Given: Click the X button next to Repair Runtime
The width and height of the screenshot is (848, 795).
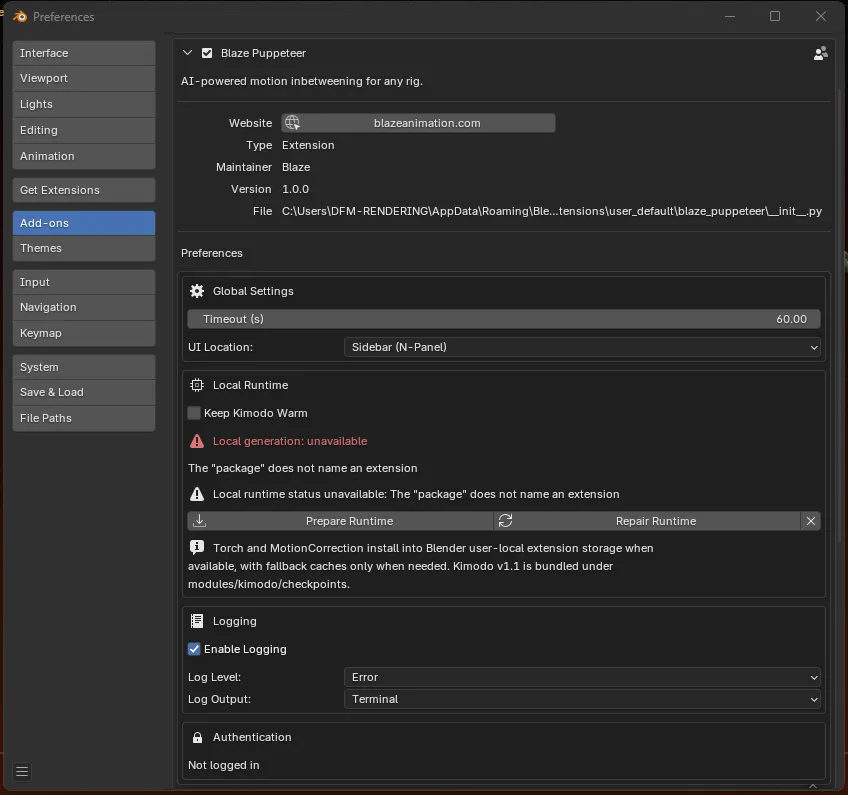Looking at the screenshot, I should 810,521.
